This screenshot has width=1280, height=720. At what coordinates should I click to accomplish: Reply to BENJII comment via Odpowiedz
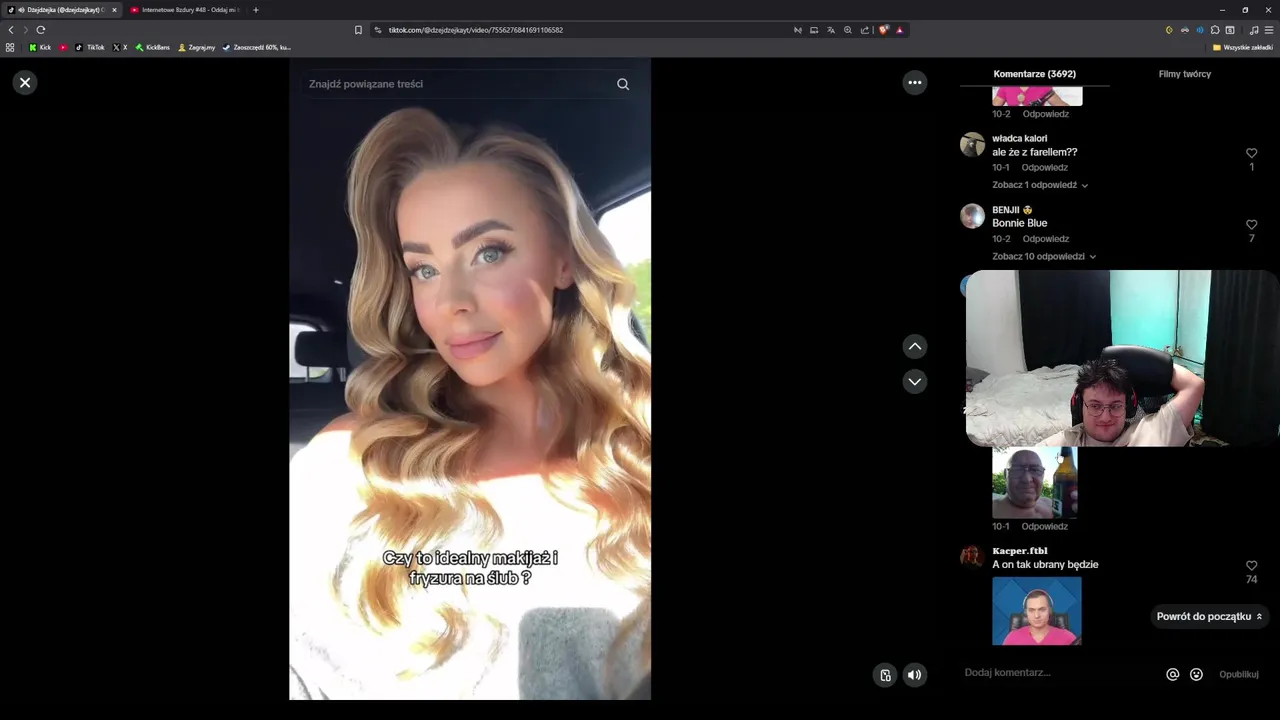[x=1046, y=239]
